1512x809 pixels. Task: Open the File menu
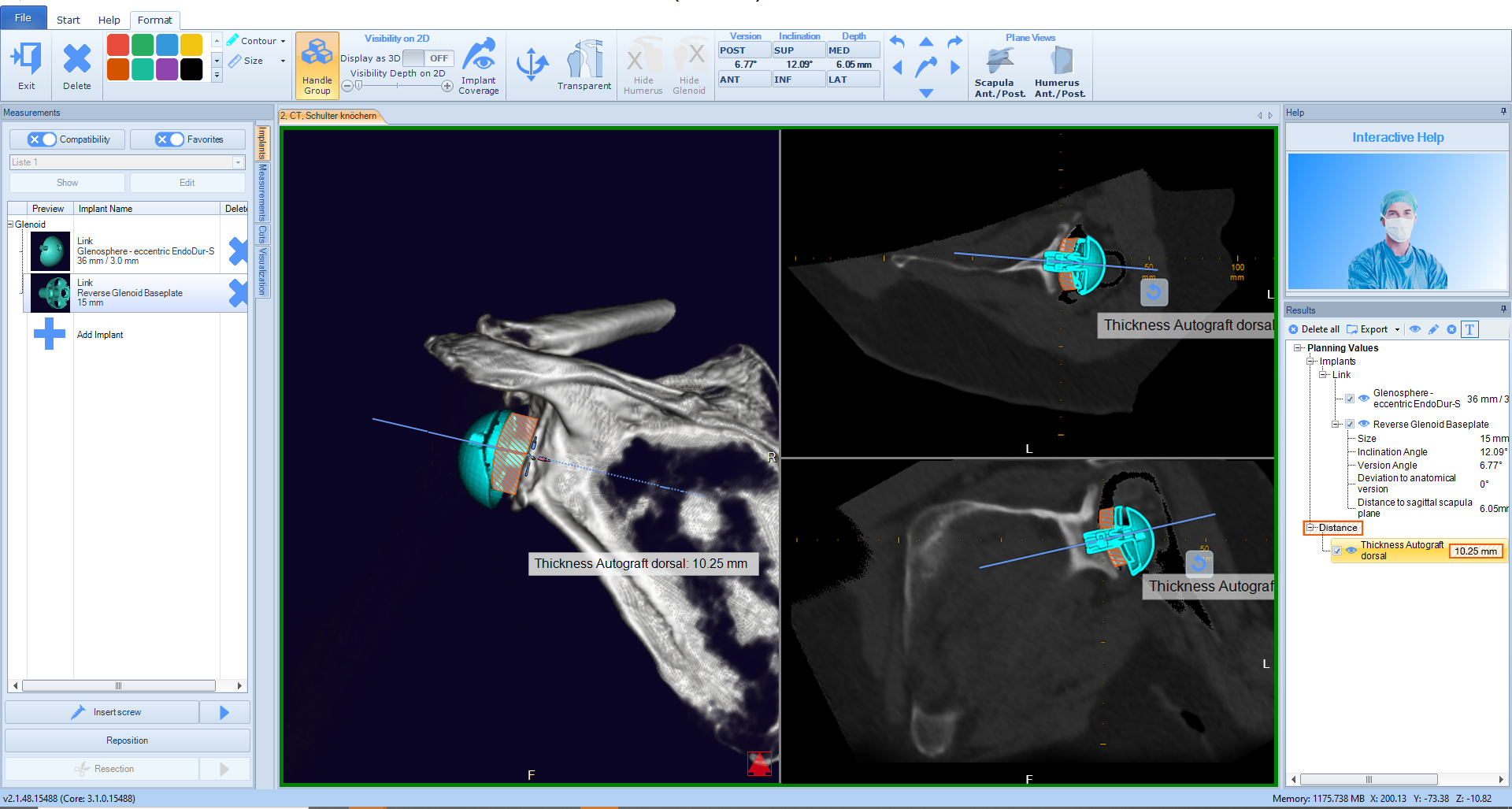point(24,18)
